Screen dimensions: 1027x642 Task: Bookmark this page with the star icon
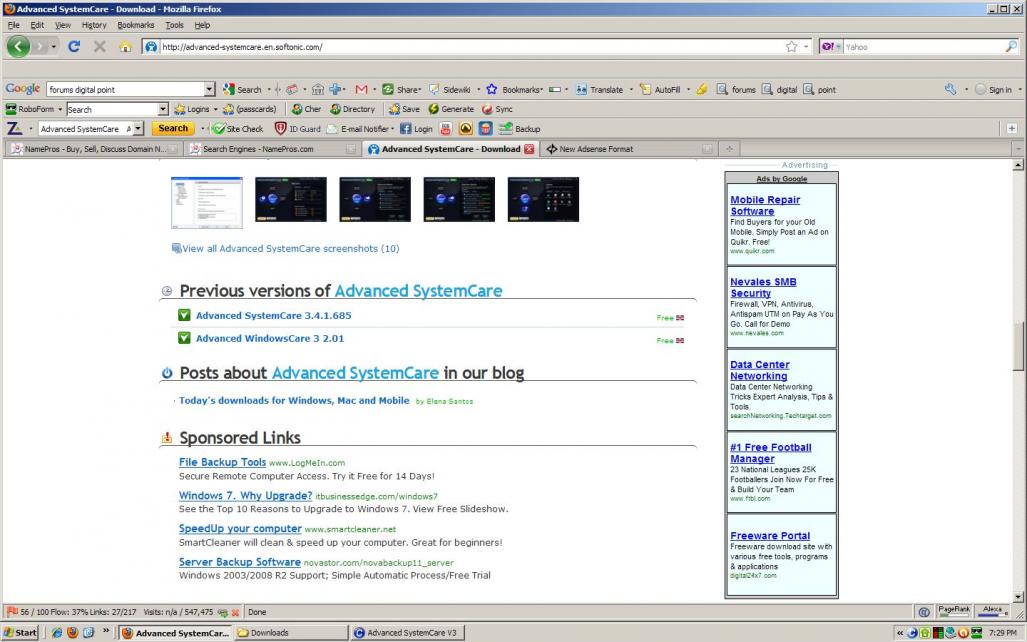791,47
